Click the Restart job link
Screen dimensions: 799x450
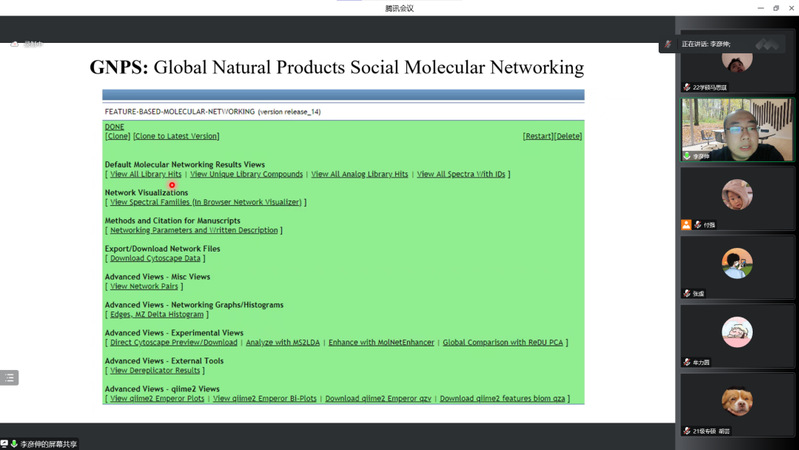click(537, 136)
